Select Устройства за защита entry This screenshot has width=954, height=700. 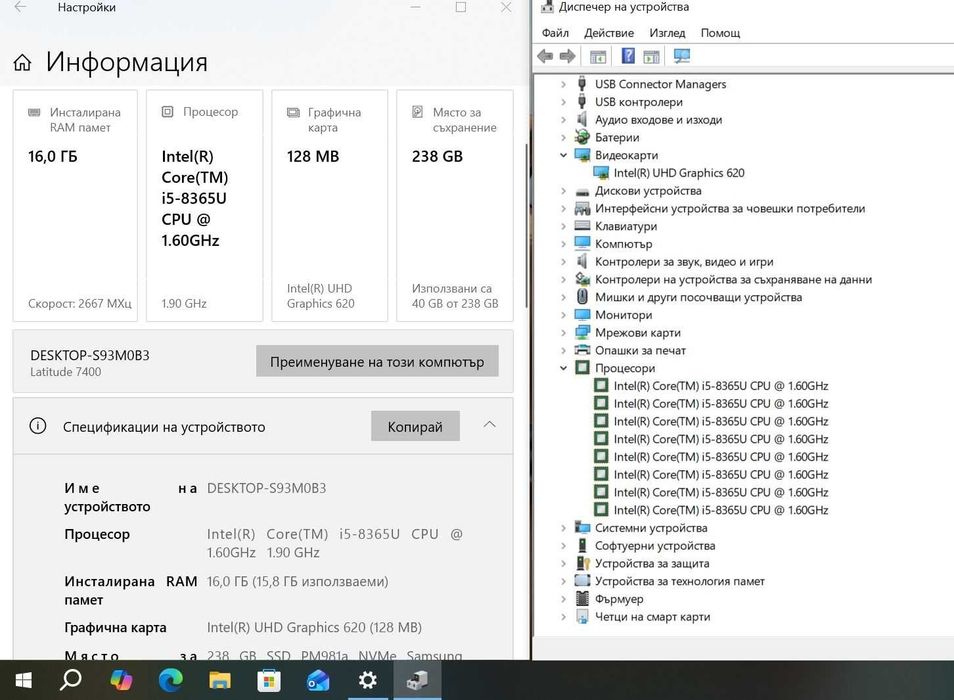[652, 564]
